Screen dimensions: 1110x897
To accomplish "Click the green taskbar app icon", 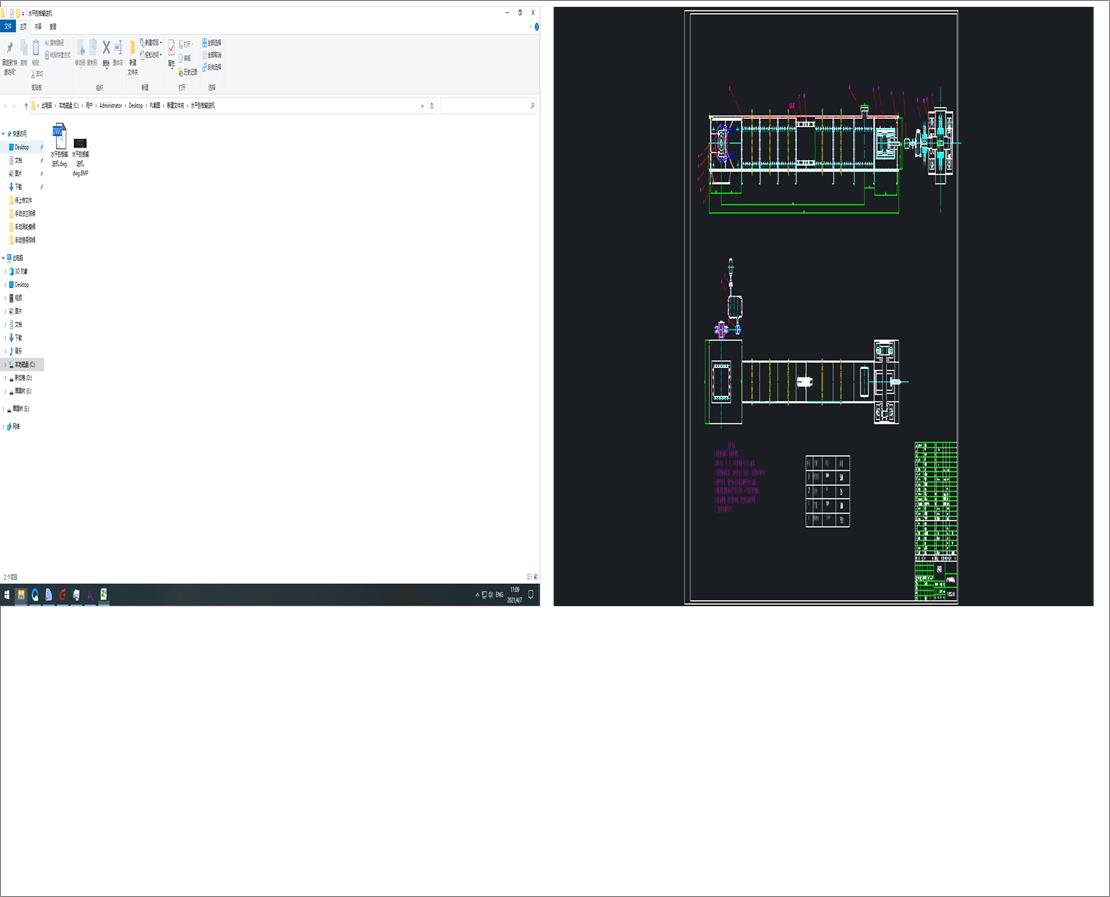I will [103, 595].
